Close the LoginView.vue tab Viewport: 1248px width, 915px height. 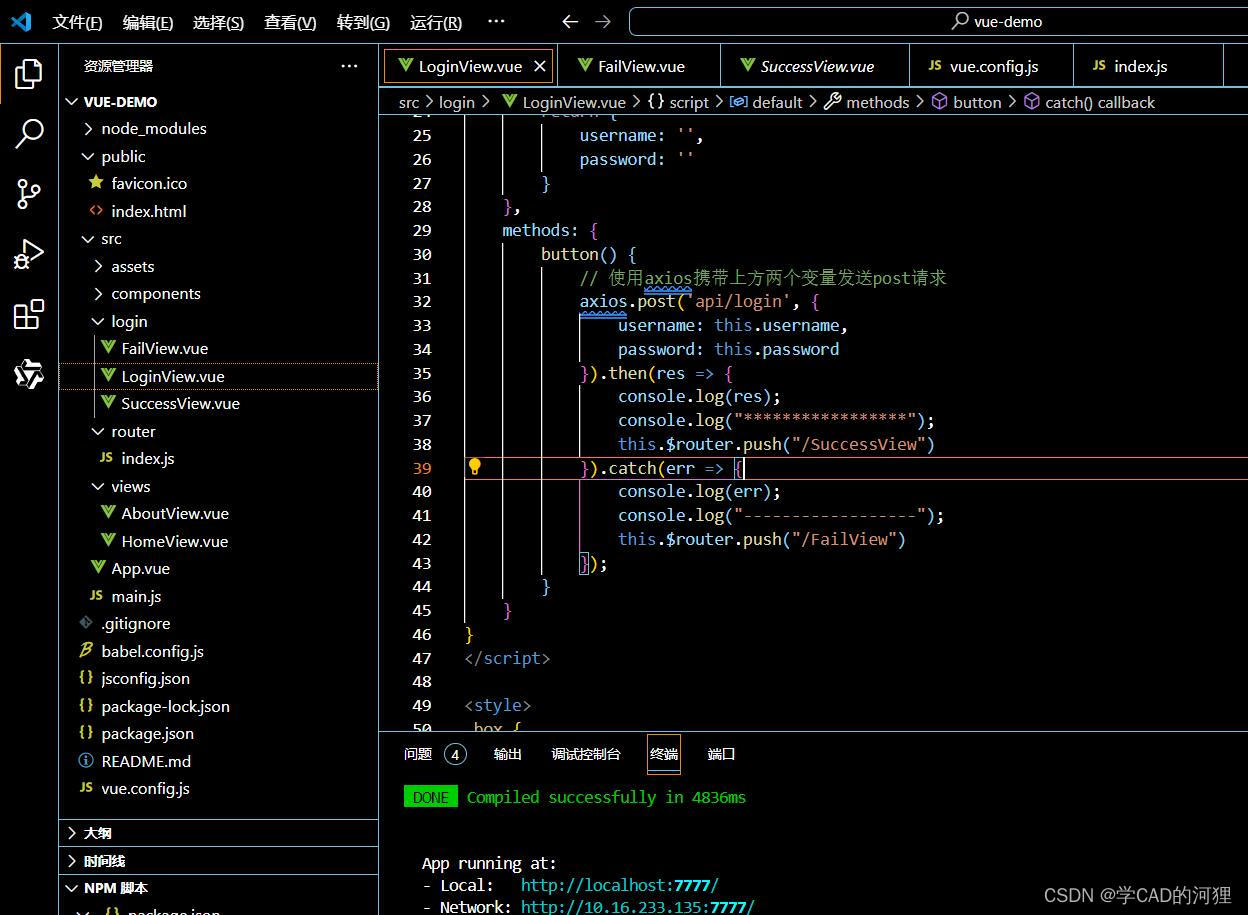point(540,66)
